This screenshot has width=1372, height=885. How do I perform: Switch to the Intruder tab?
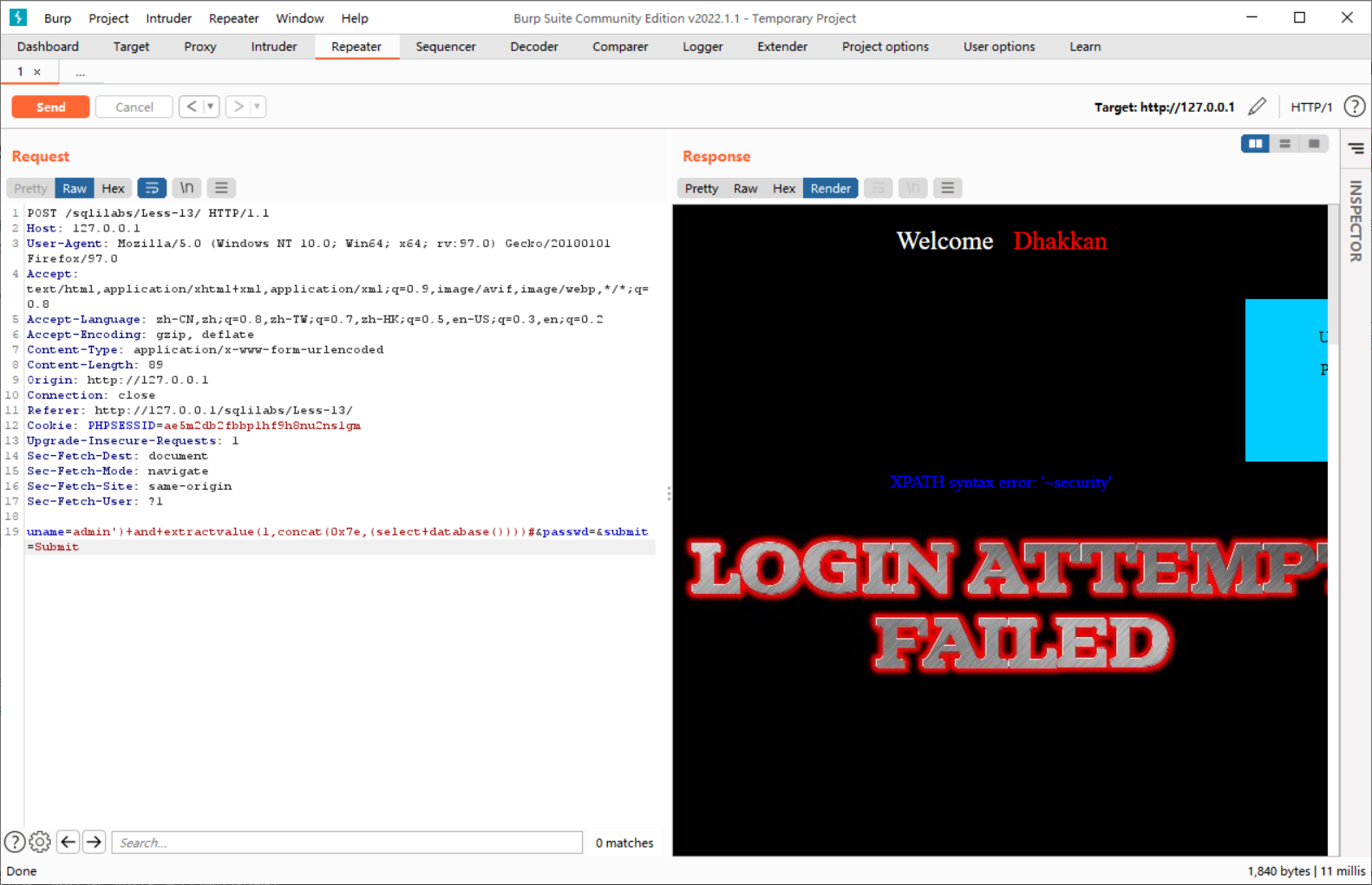tap(274, 47)
